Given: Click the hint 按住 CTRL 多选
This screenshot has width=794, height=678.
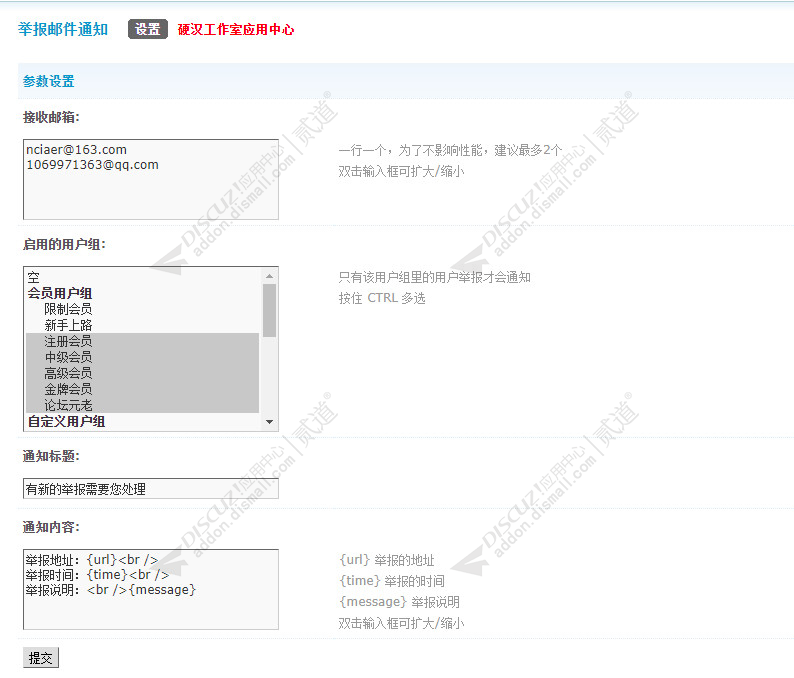Looking at the screenshot, I should [x=382, y=298].
